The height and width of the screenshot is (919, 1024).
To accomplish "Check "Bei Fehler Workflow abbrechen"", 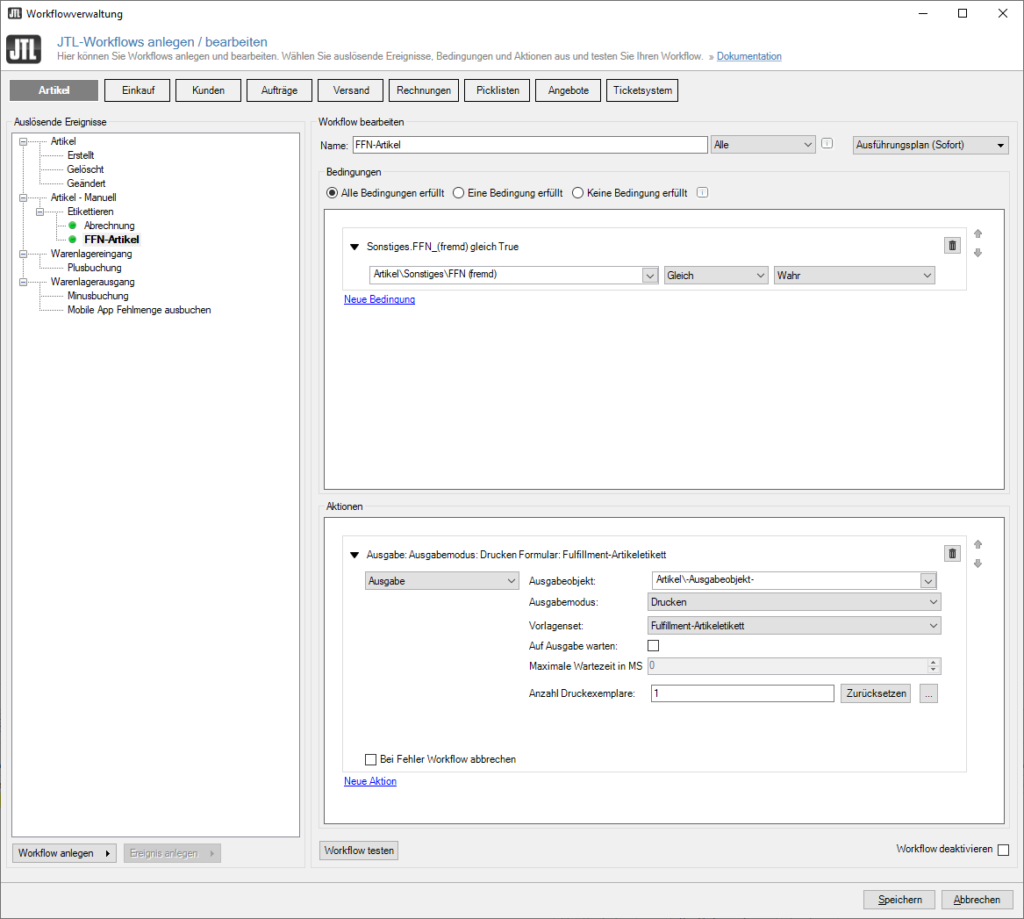I will click(x=371, y=759).
